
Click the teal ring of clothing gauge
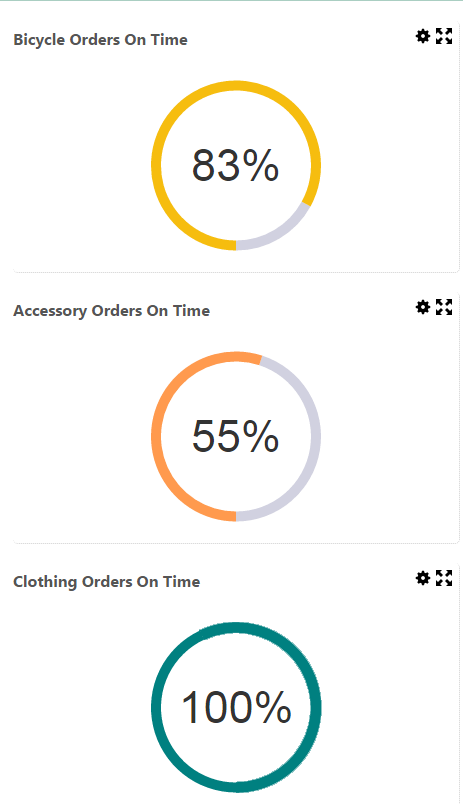point(156,707)
